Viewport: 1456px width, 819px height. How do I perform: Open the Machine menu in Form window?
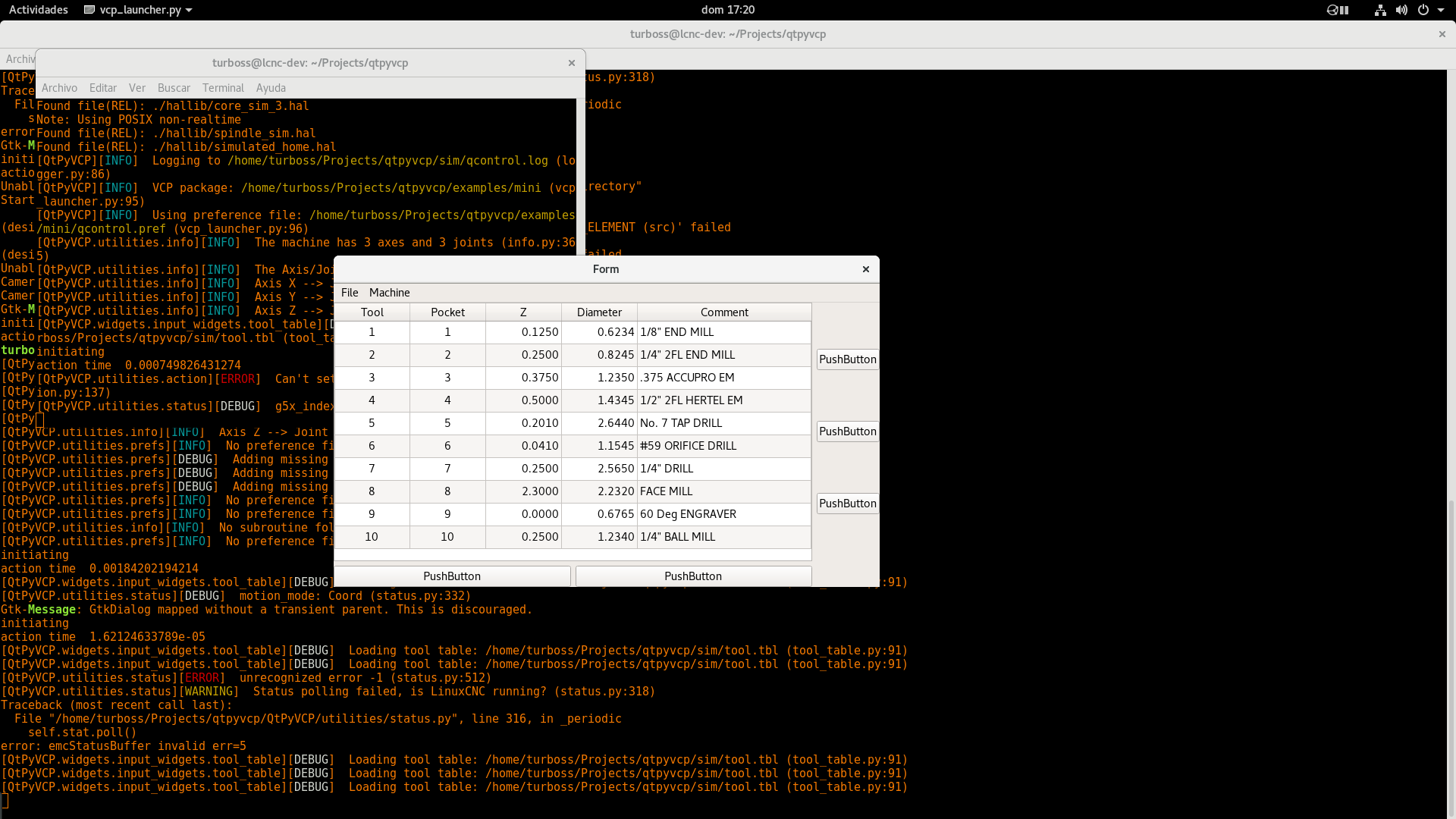pyautogui.click(x=389, y=293)
